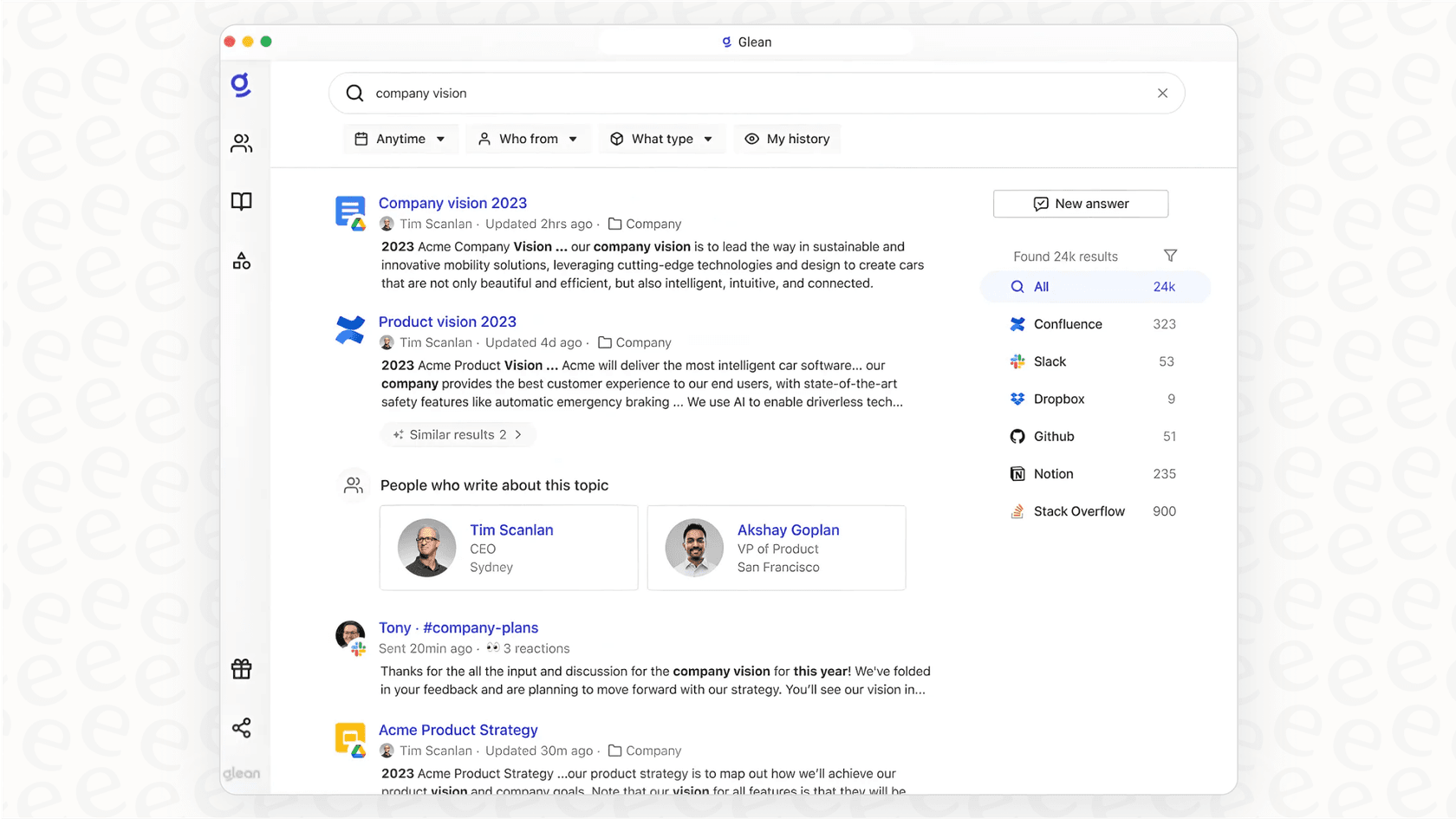The image size is (1456, 819).
Task: Expand the Who from filter
Action: click(528, 139)
